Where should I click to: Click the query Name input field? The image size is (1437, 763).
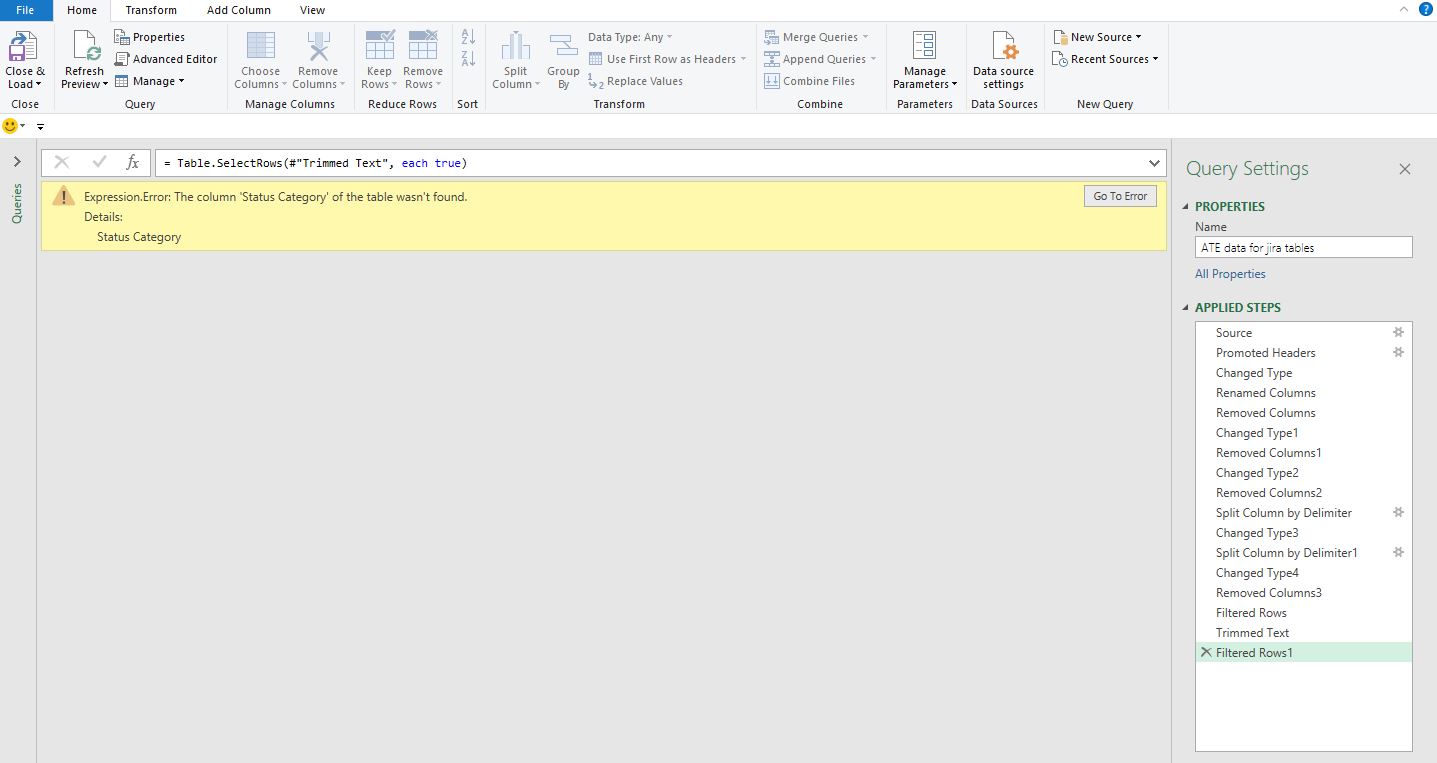tap(1303, 247)
